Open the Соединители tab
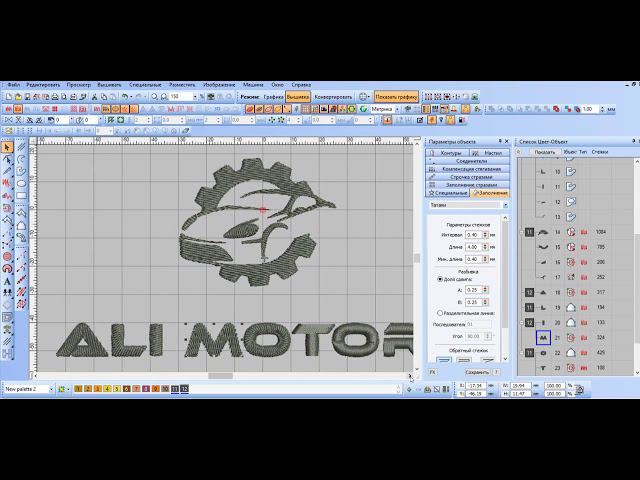This screenshot has height=480, width=640. (x=468, y=161)
